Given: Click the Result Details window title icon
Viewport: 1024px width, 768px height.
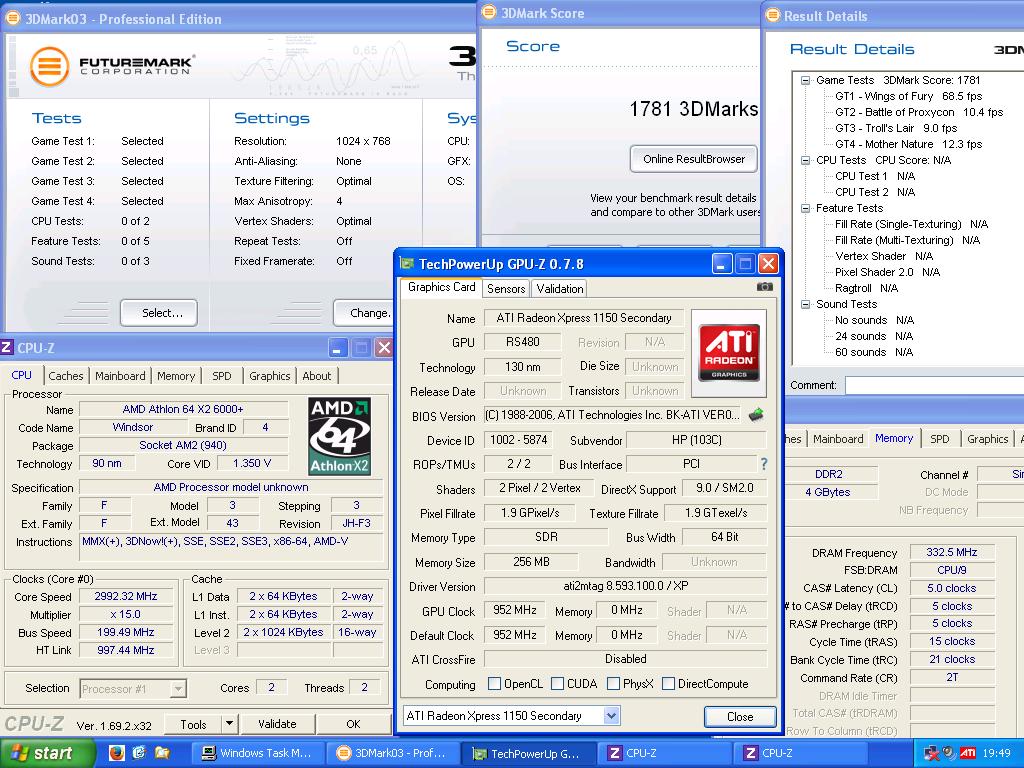Looking at the screenshot, I should point(773,15).
